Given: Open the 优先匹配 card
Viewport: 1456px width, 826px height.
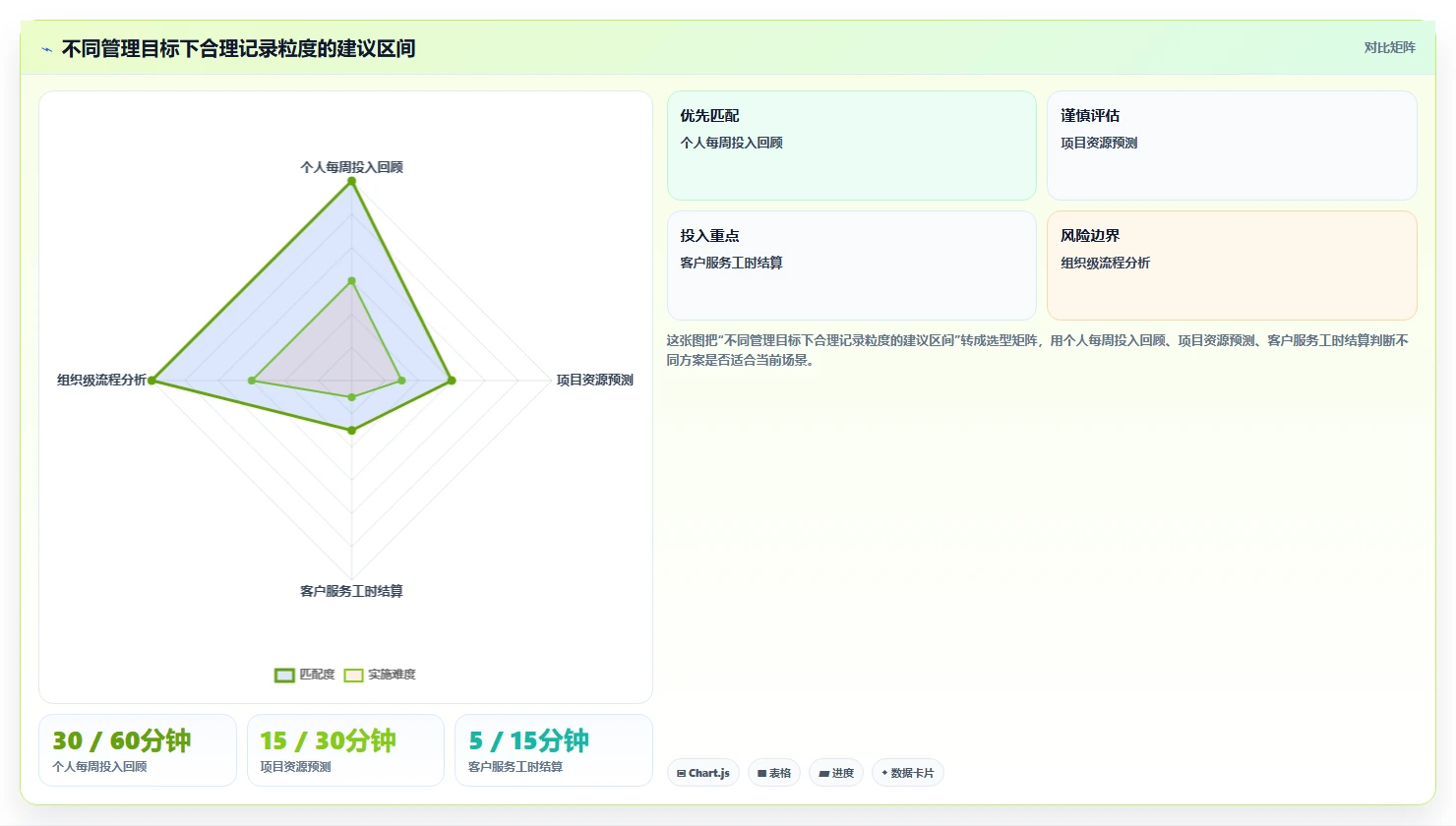Looking at the screenshot, I should [x=852, y=146].
